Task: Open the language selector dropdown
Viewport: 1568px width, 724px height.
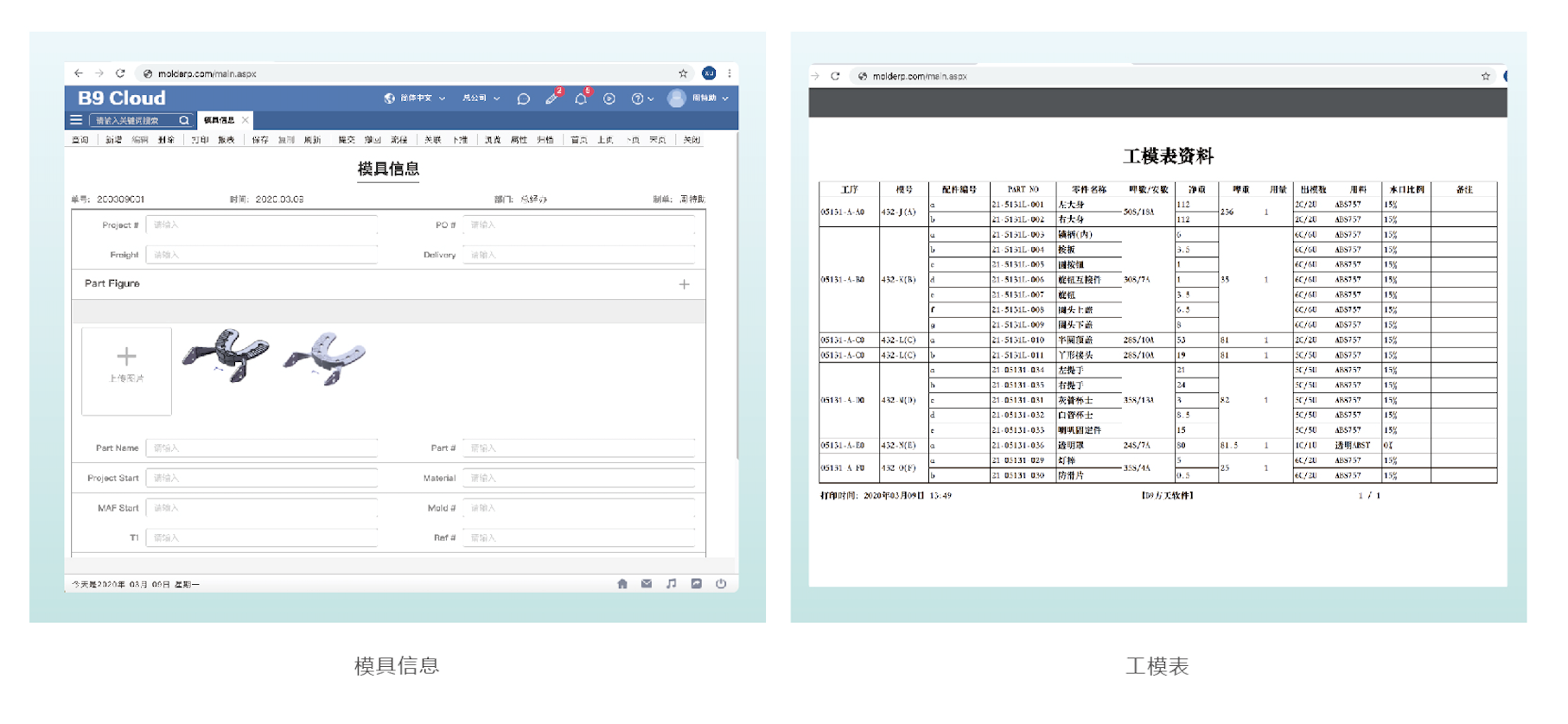Action: click(416, 98)
